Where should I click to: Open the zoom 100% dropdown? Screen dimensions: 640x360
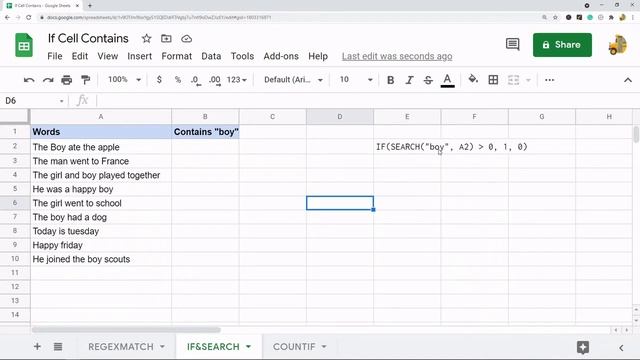[x=124, y=80]
